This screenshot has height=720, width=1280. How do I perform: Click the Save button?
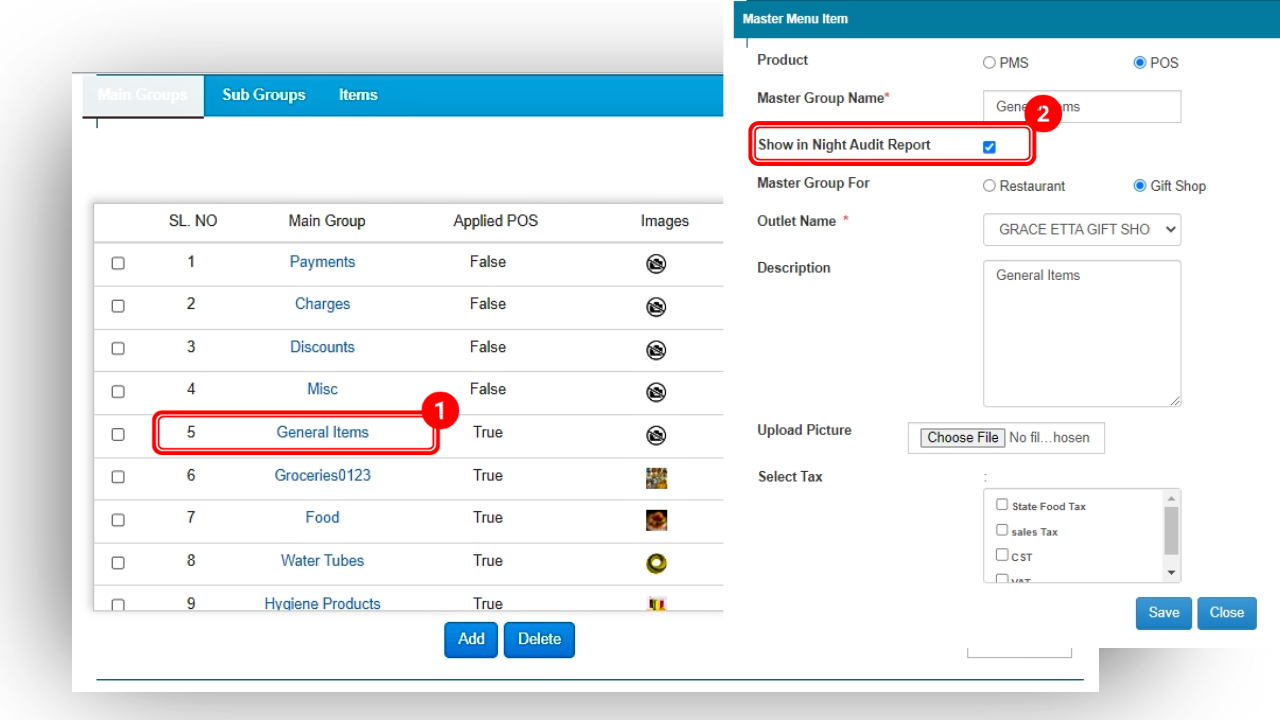point(1163,612)
